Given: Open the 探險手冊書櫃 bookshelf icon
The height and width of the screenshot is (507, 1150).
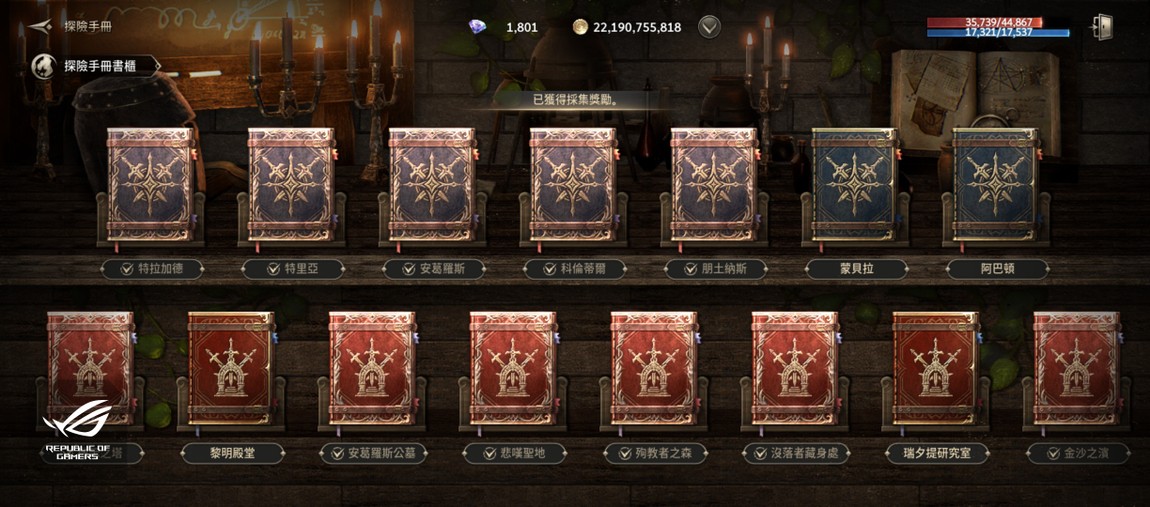Looking at the screenshot, I should [42, 66].
